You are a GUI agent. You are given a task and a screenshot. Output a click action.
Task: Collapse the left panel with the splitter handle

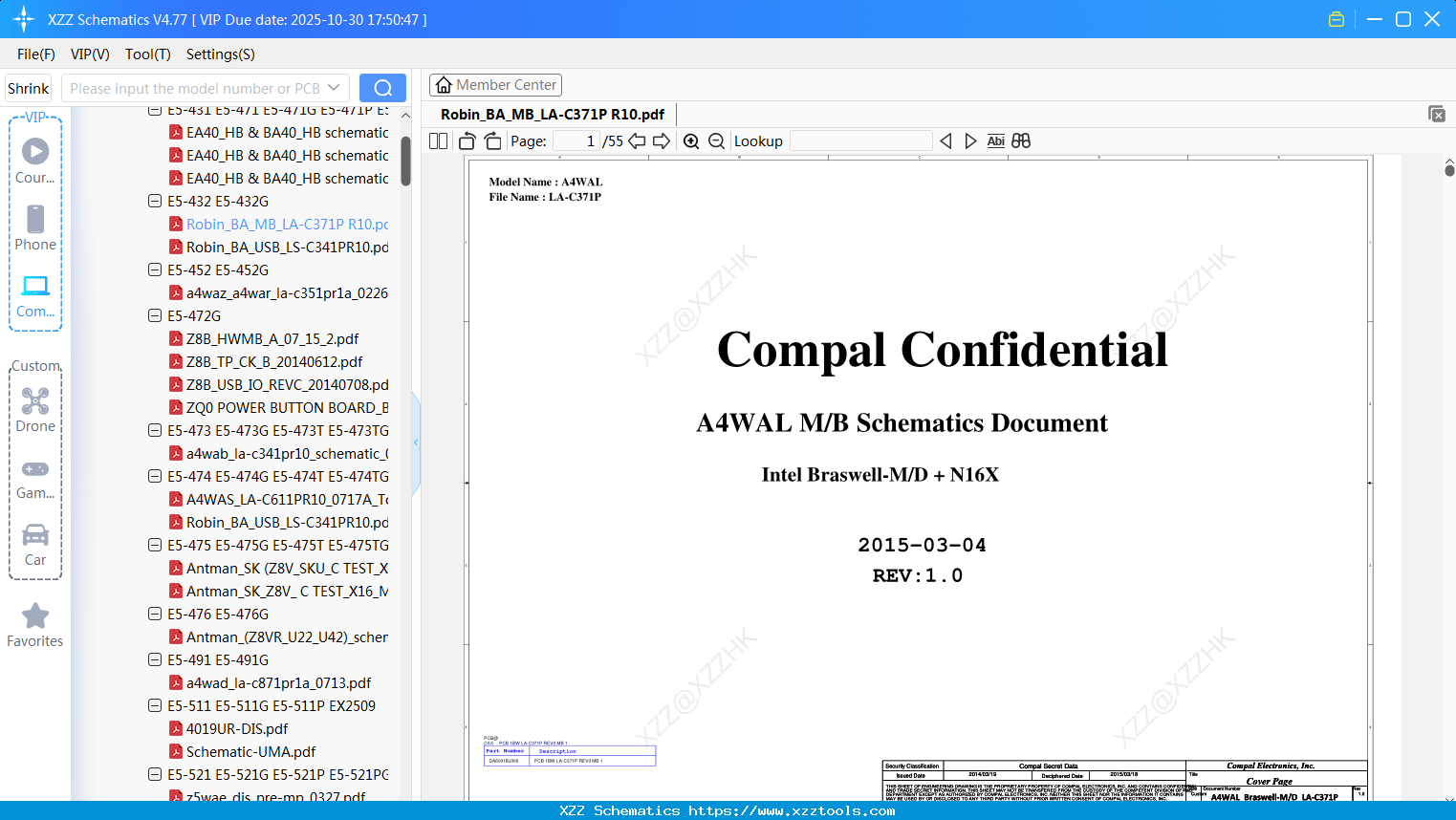pyautogui.click(x=416, y=442)
